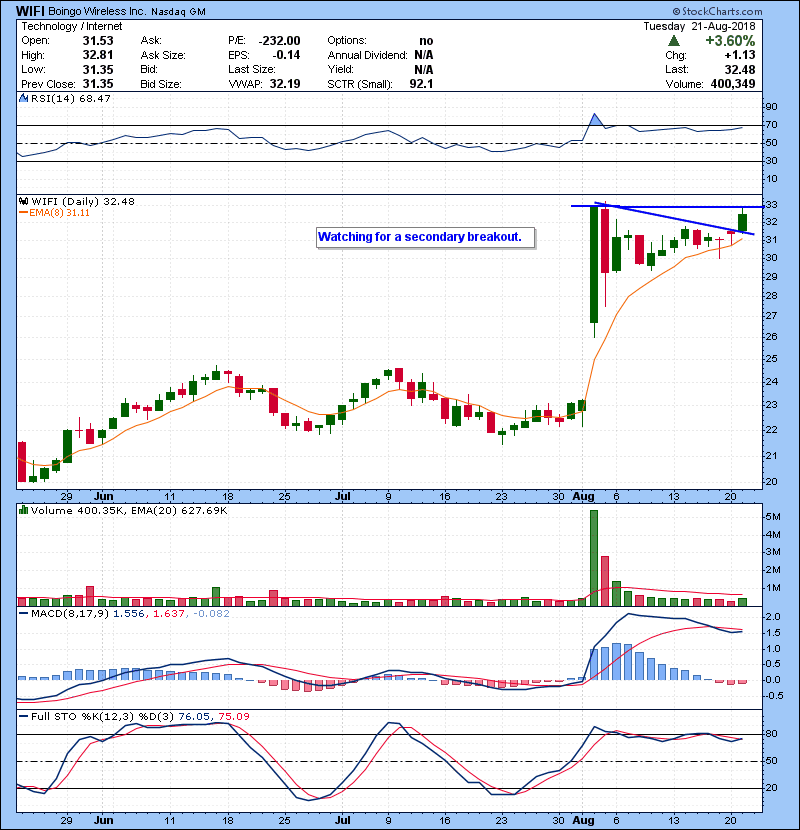This screenshot has height=830, width=800.
Task: Click the Technology / Internet sector label
Action: pos(71,26)
